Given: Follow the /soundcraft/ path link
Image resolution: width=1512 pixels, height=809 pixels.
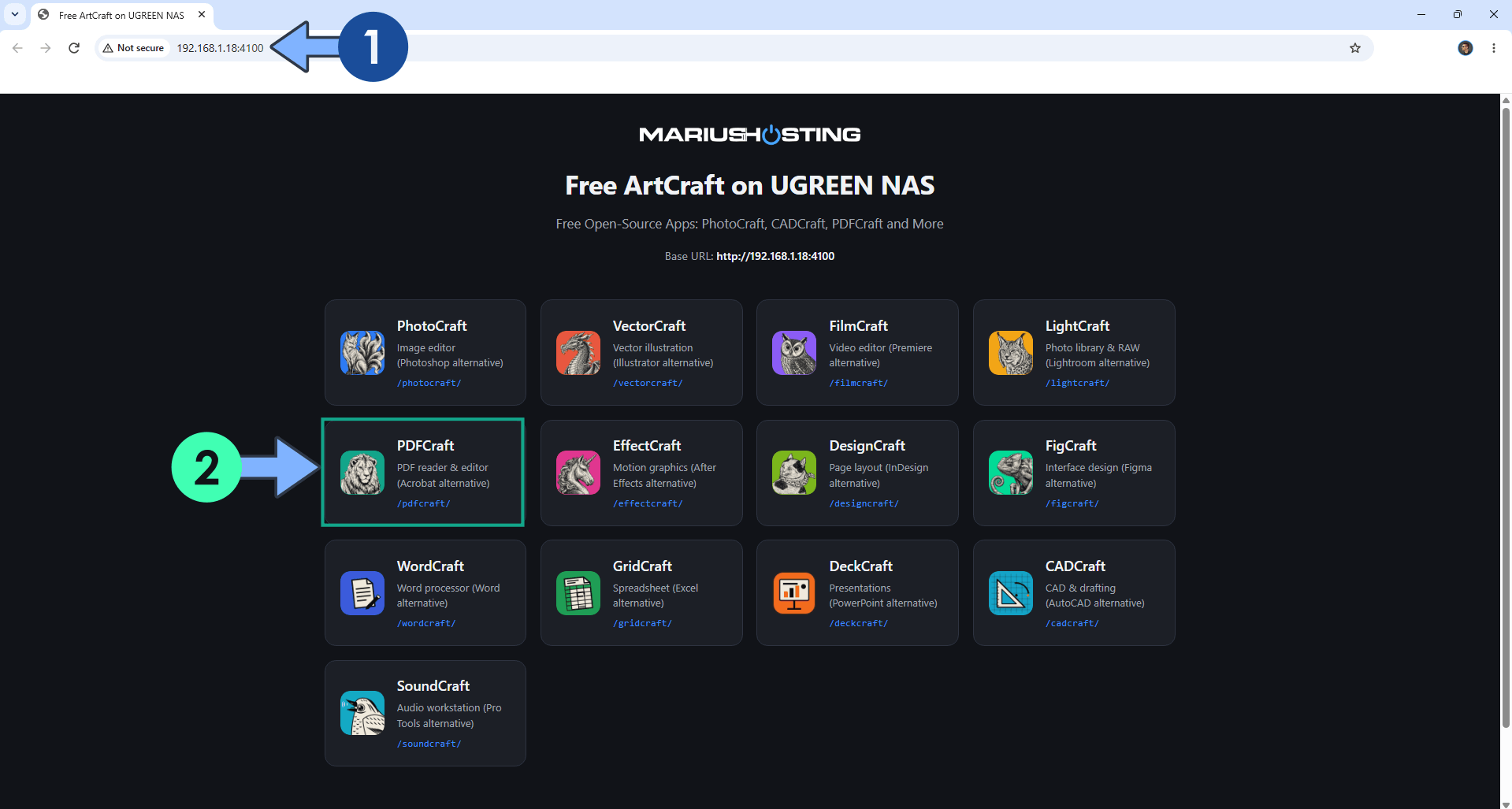Looking at the screenshot, I should point(429,744).
